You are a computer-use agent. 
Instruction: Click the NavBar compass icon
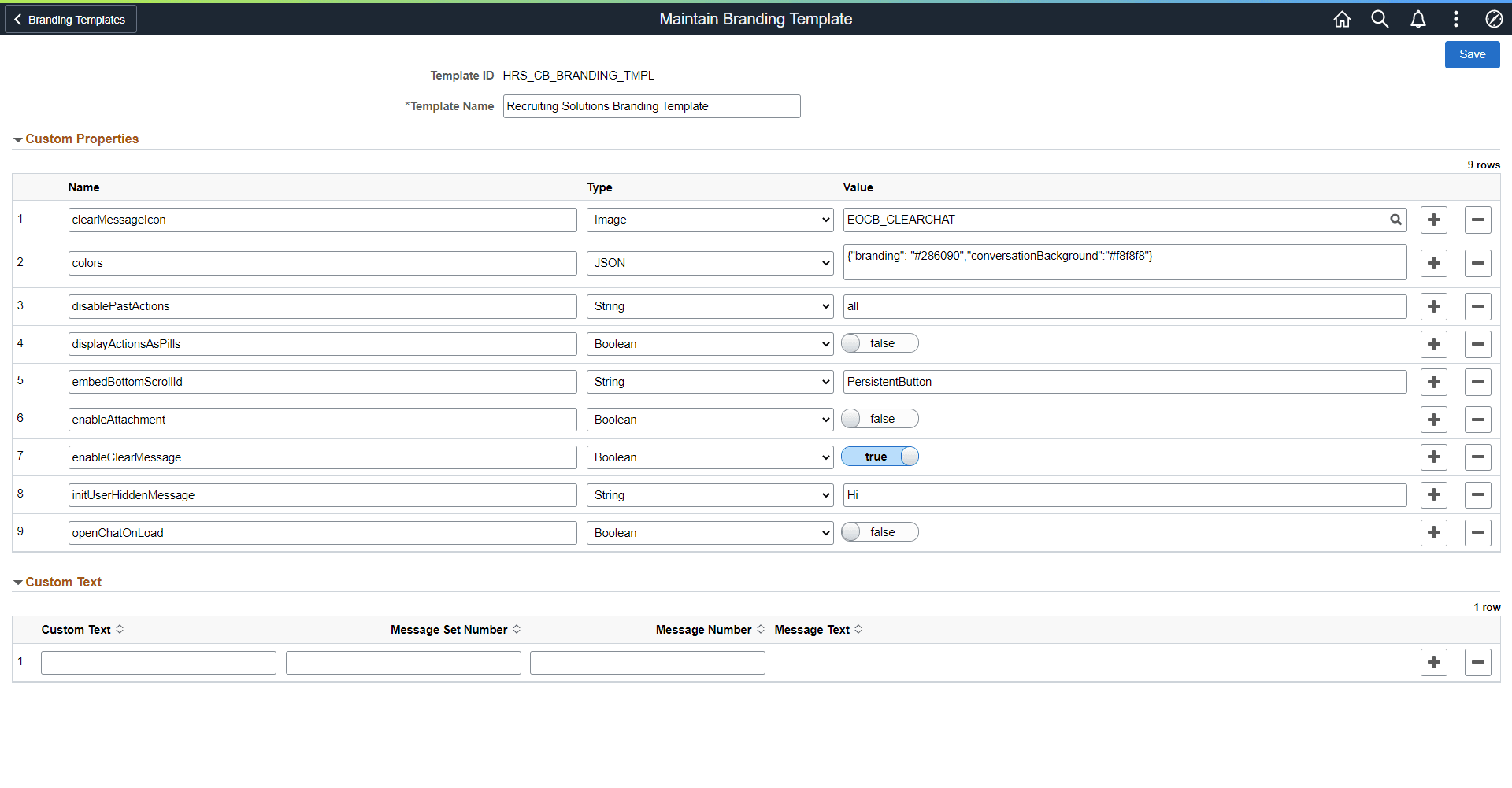point(1493,19)
